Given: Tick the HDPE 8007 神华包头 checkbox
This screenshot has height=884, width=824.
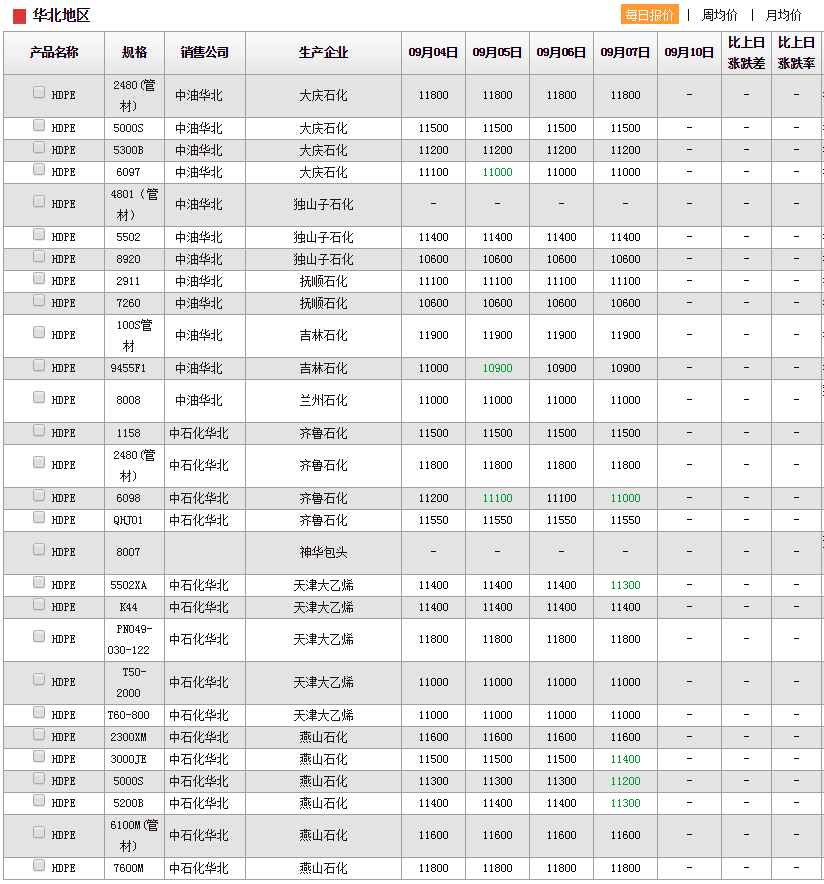Looking at the screenshot, I should 39,549.
